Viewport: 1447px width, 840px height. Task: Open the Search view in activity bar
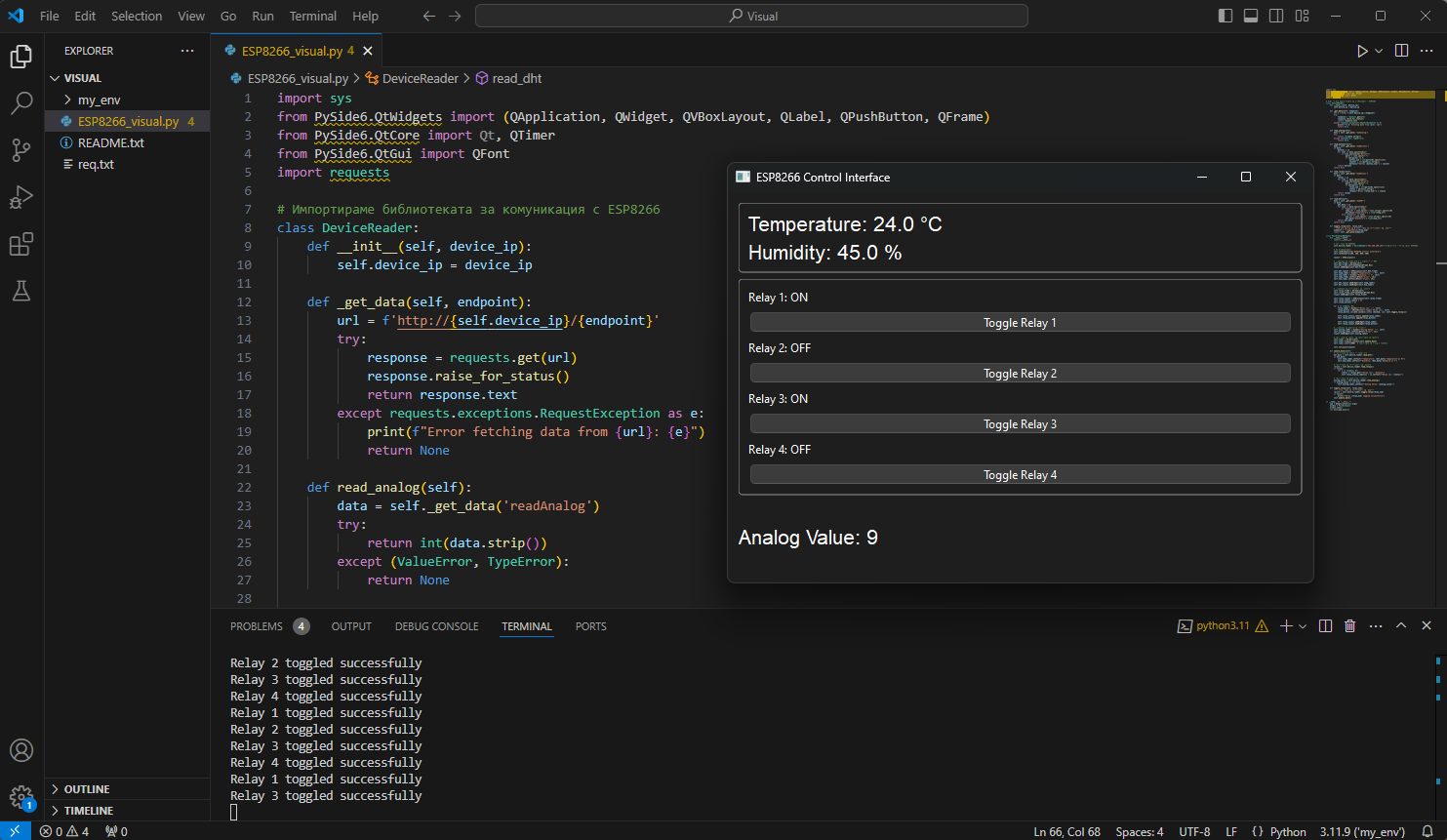click(x=21, y=102)
